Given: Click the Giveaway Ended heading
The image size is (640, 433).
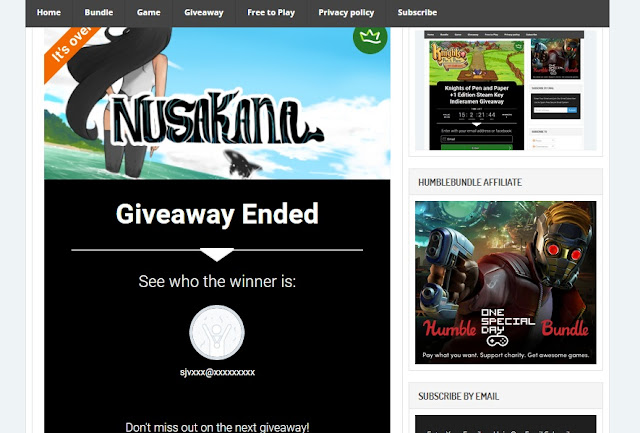Looking at the screenshot, I should pos(217,214).
